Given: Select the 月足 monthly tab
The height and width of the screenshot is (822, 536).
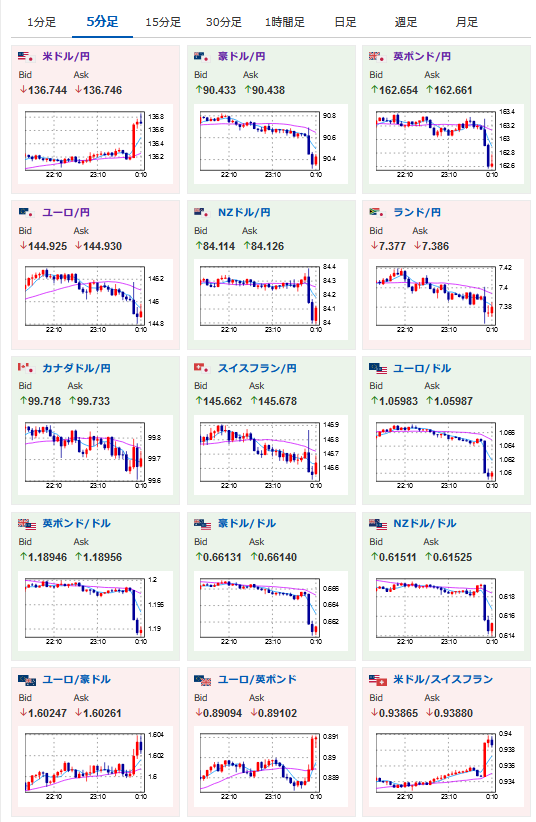Looking at the screenshot, I should coord(467,22).
